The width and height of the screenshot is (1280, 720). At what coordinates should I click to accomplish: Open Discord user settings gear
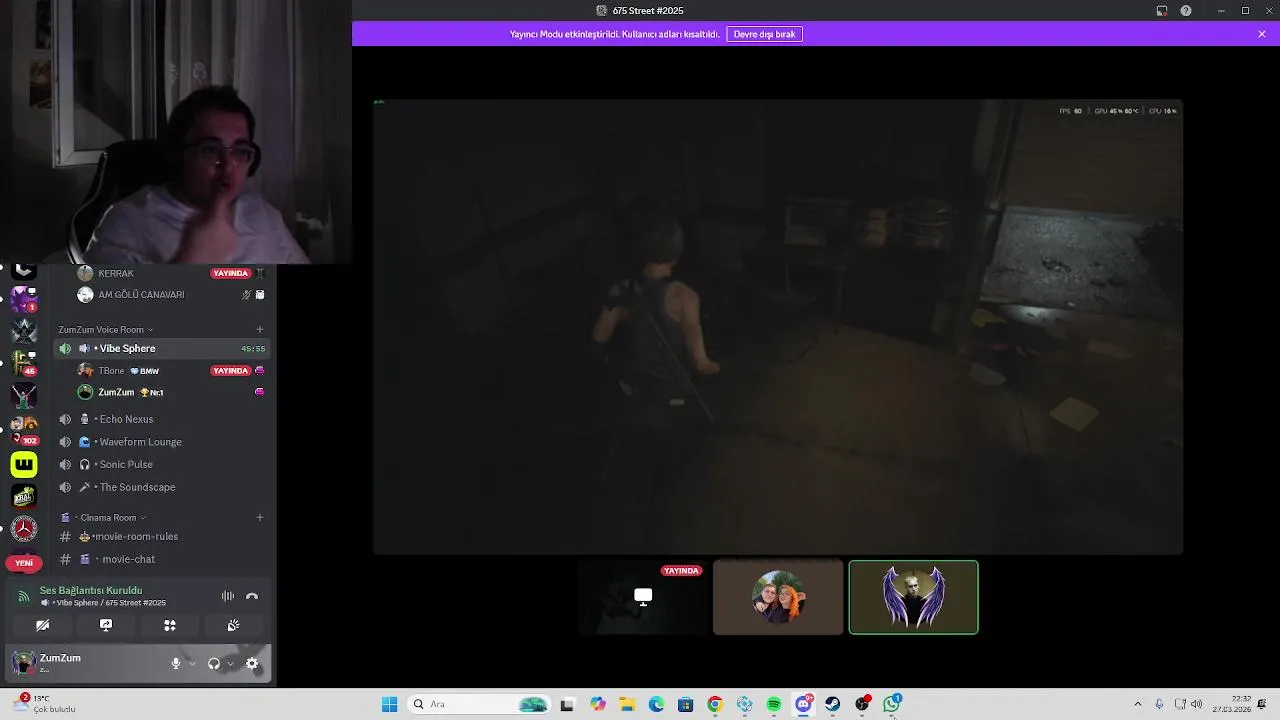click(252, 663)
